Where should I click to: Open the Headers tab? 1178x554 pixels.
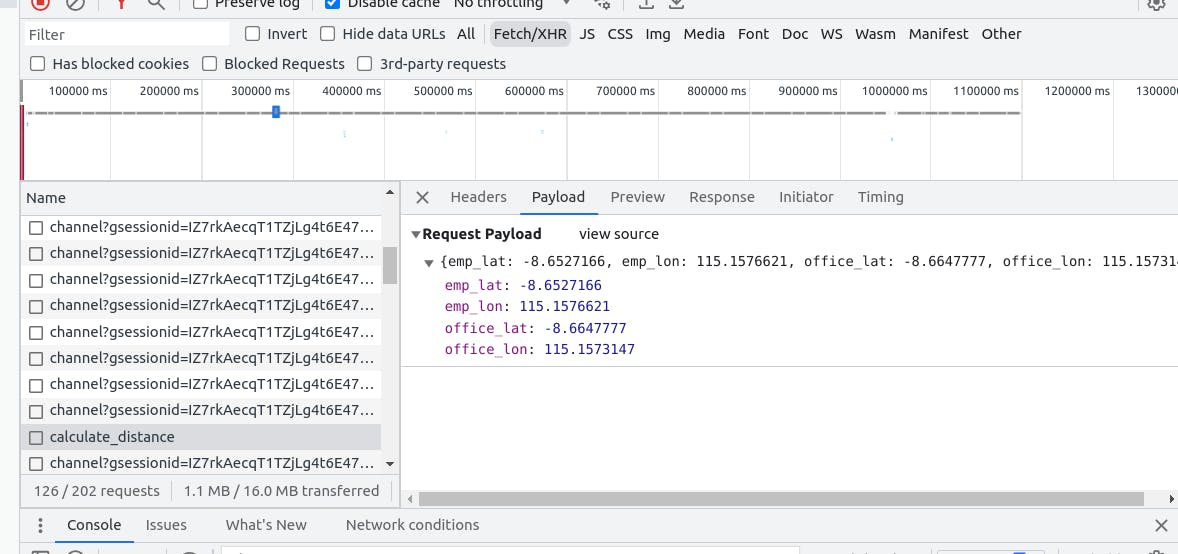479,197
